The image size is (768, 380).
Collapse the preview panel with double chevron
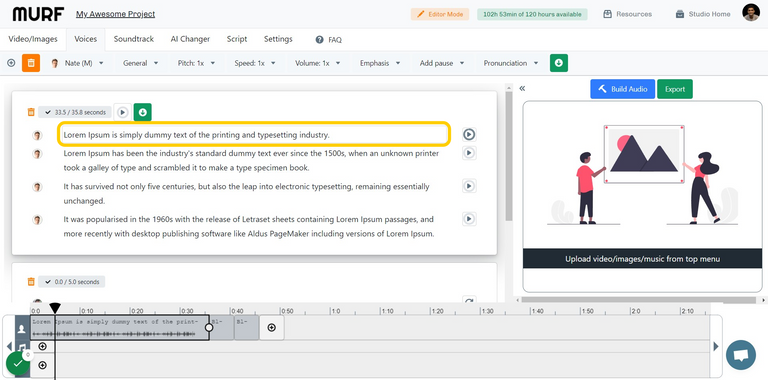pyautogui.click(x=522, y=89)
